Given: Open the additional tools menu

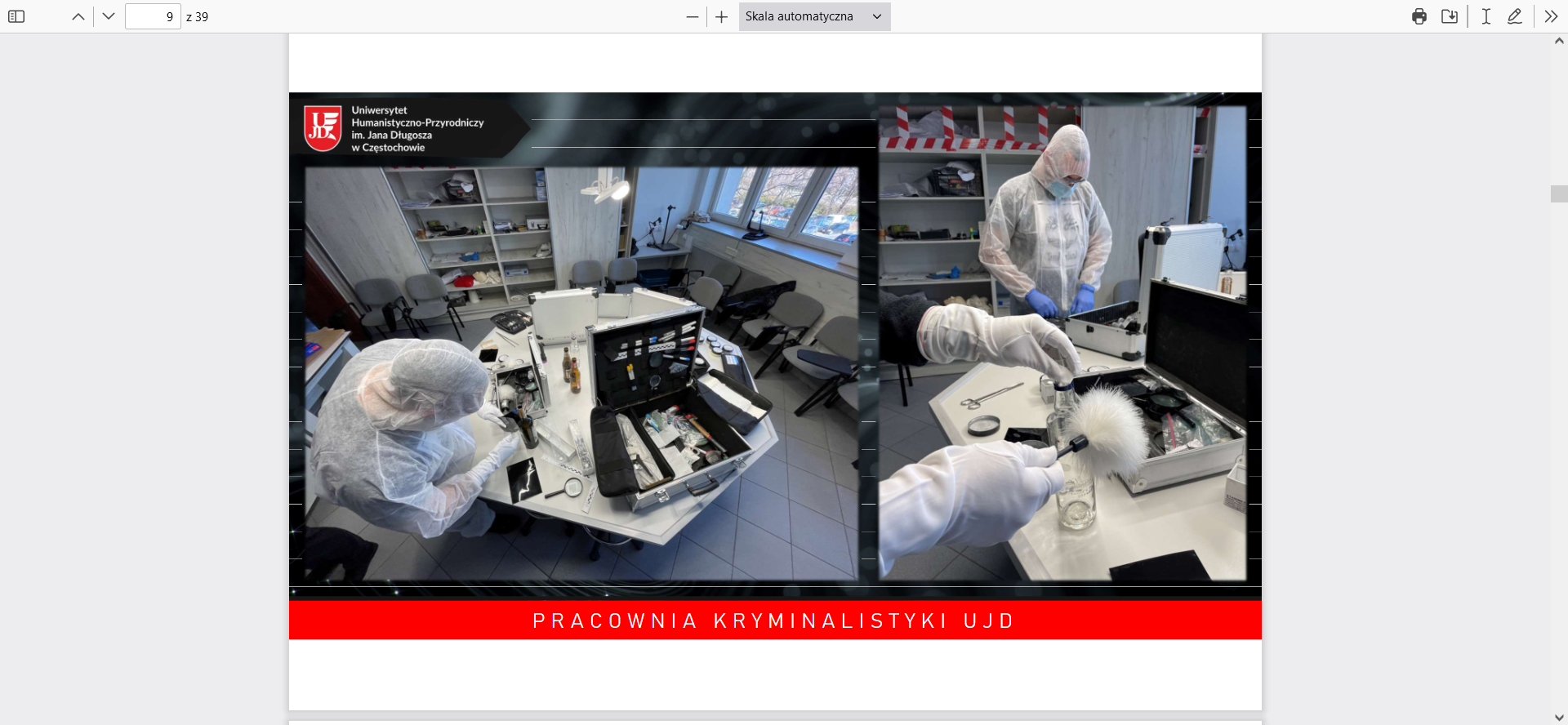Looking at the screenshot, I should [x=1551, y=16].
